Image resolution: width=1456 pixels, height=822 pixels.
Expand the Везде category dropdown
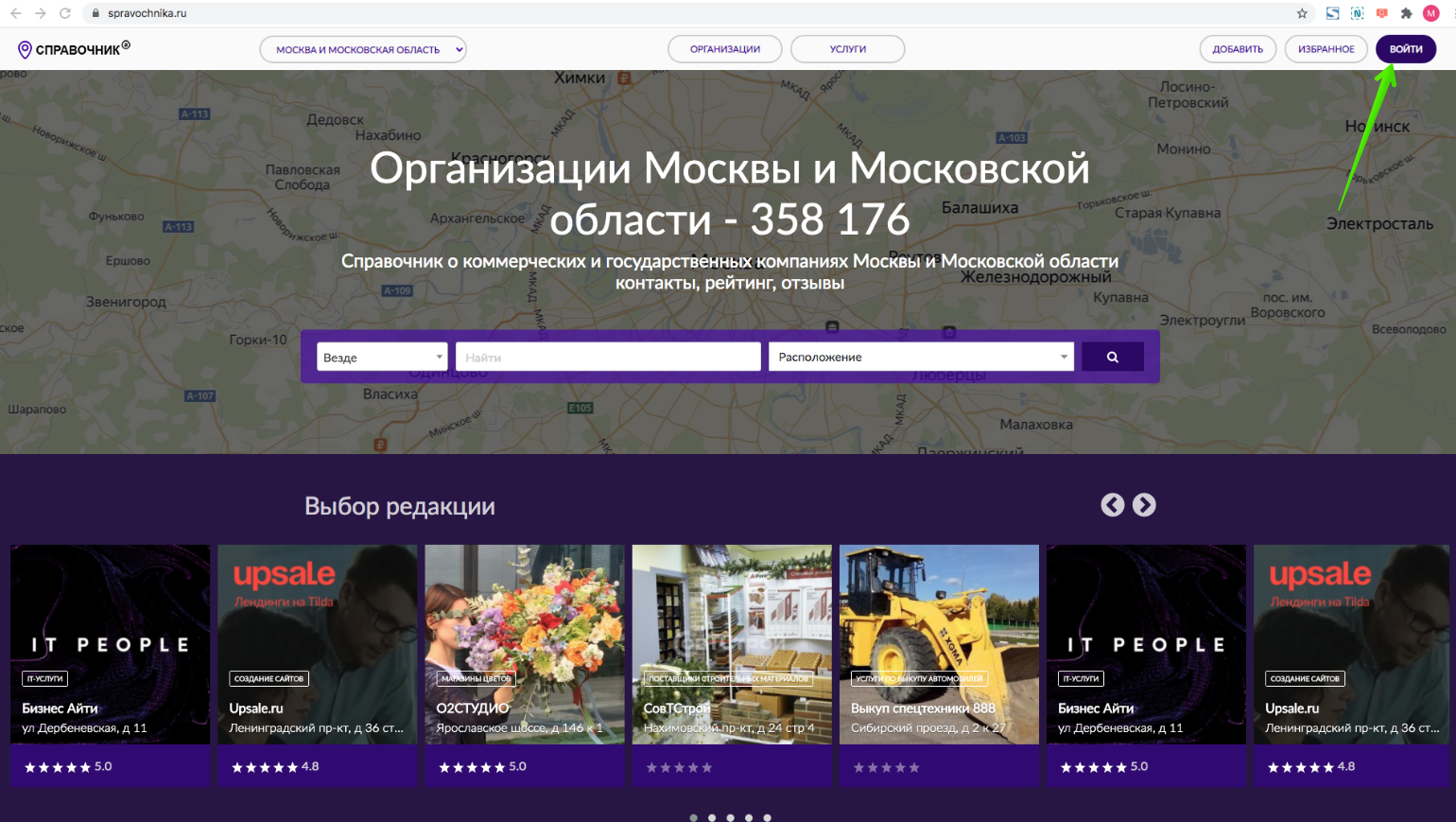point(382,357)
